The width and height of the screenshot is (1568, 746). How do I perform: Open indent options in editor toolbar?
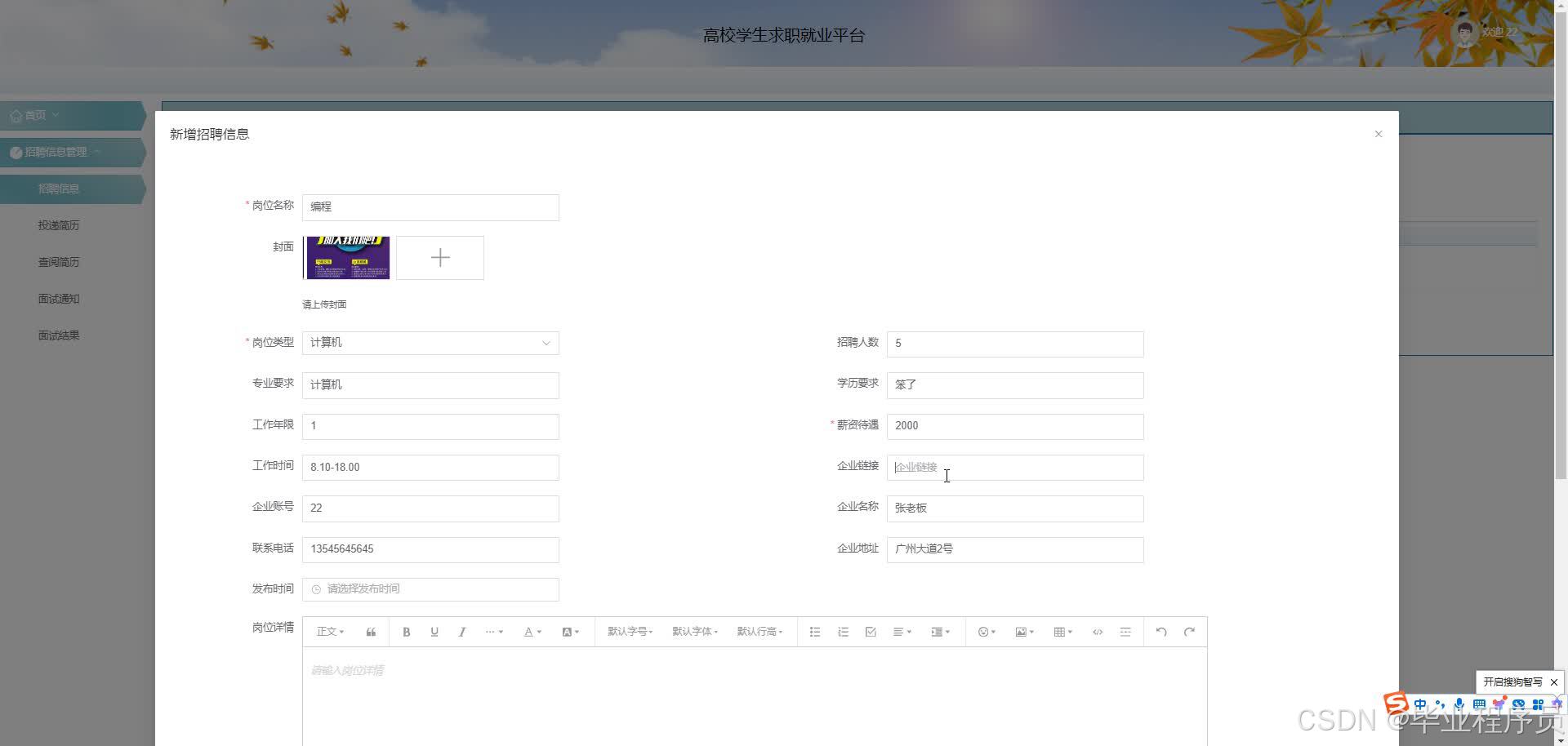(x=940, y=632)
